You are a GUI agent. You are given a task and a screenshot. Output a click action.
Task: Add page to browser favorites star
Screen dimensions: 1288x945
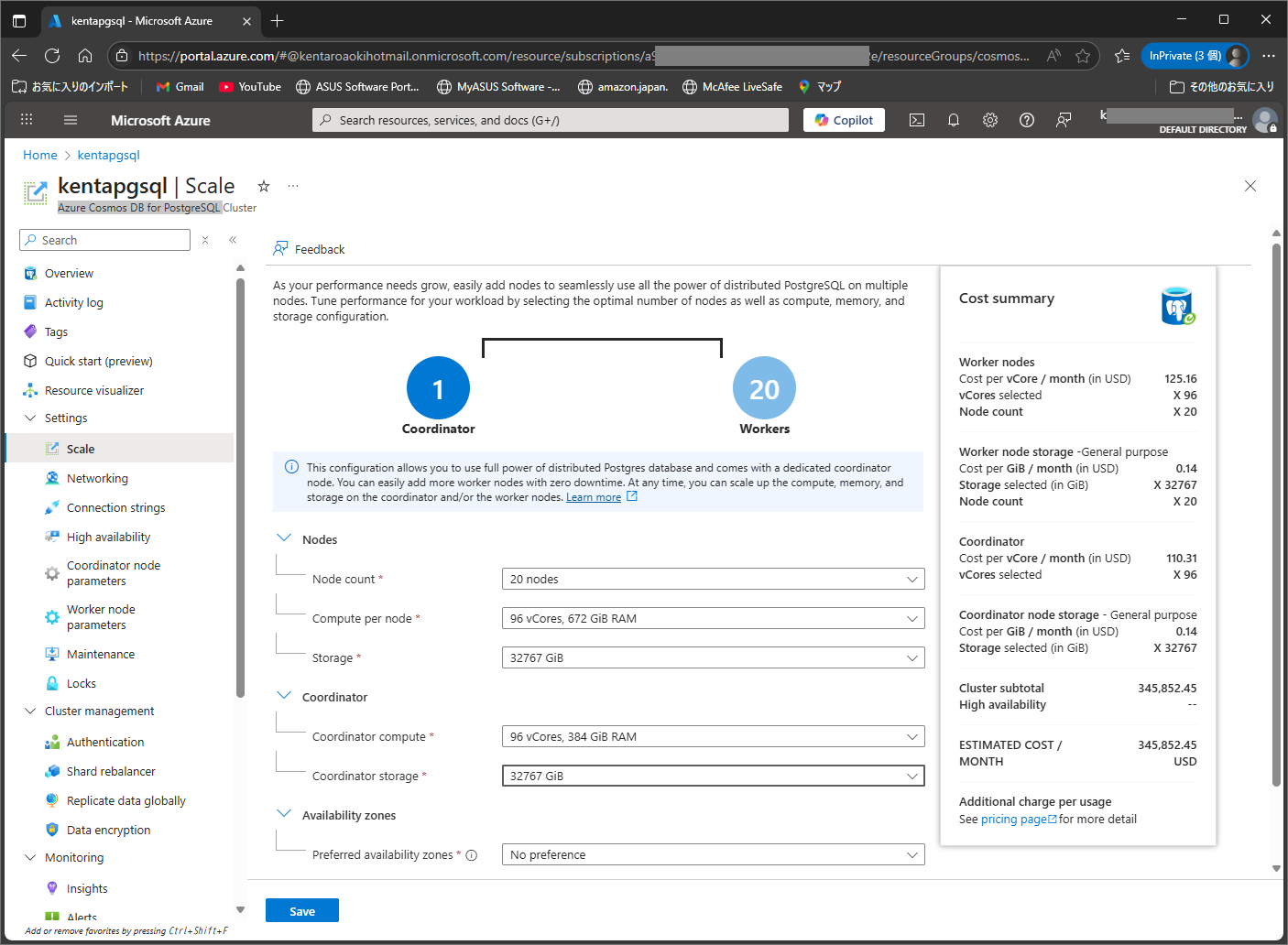pyautogui.click(x=1083, y=56)
